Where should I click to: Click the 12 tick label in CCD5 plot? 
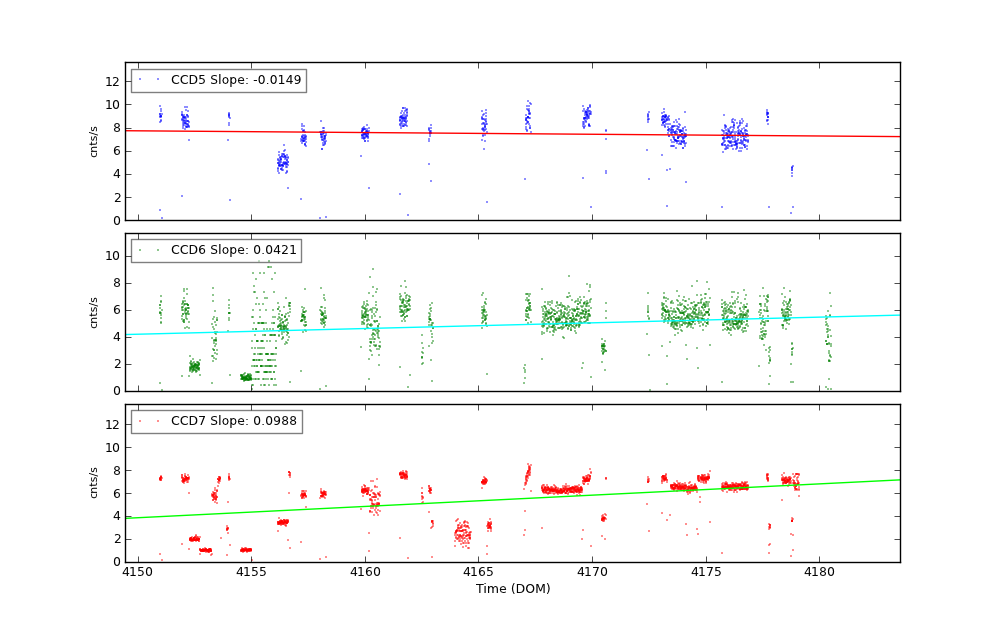113,81
